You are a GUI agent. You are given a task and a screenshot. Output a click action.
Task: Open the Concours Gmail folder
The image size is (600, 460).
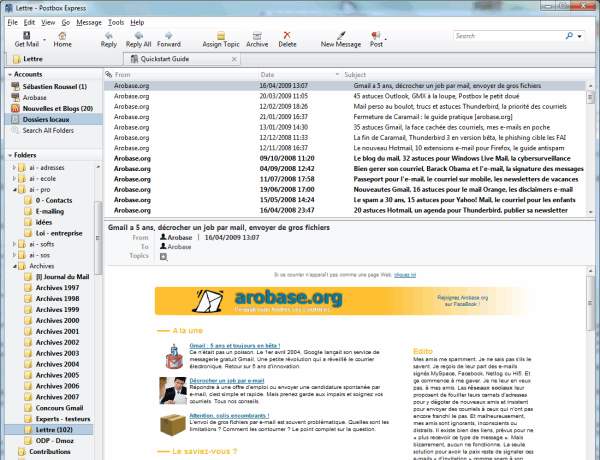59,408
